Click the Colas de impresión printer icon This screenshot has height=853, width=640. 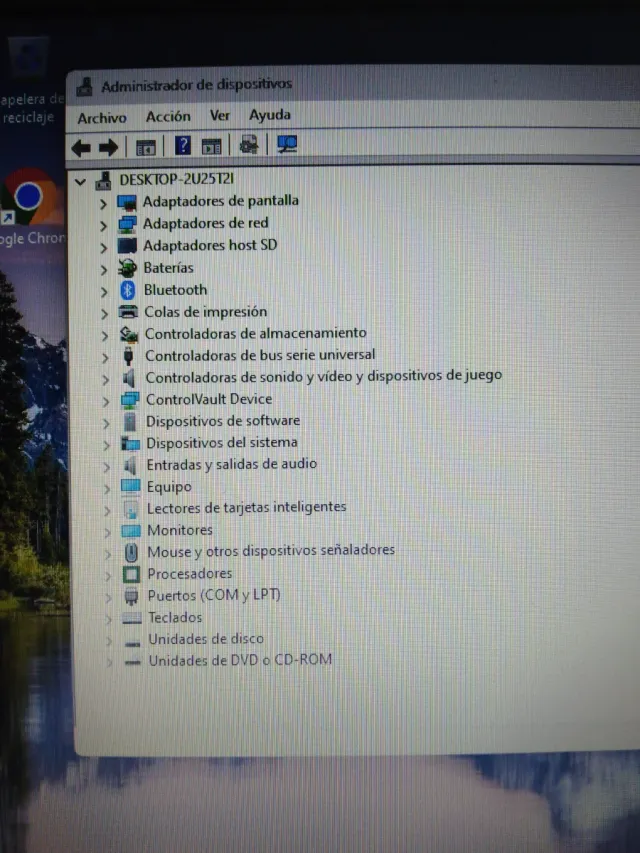(x=128, y=312)
